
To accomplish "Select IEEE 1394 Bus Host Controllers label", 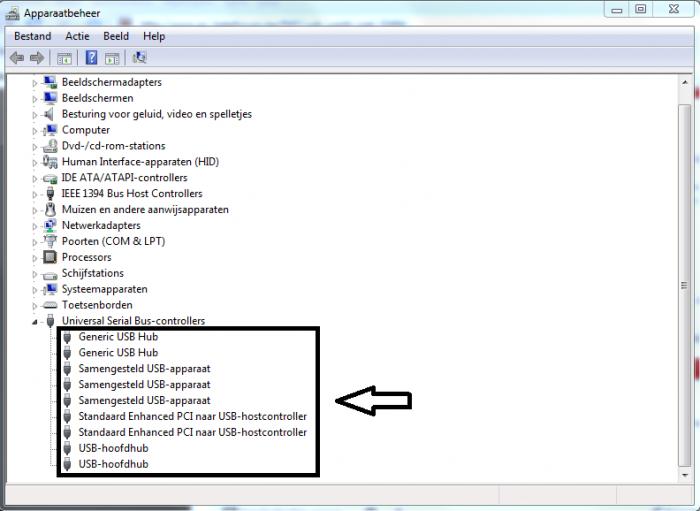I will 132,194.
